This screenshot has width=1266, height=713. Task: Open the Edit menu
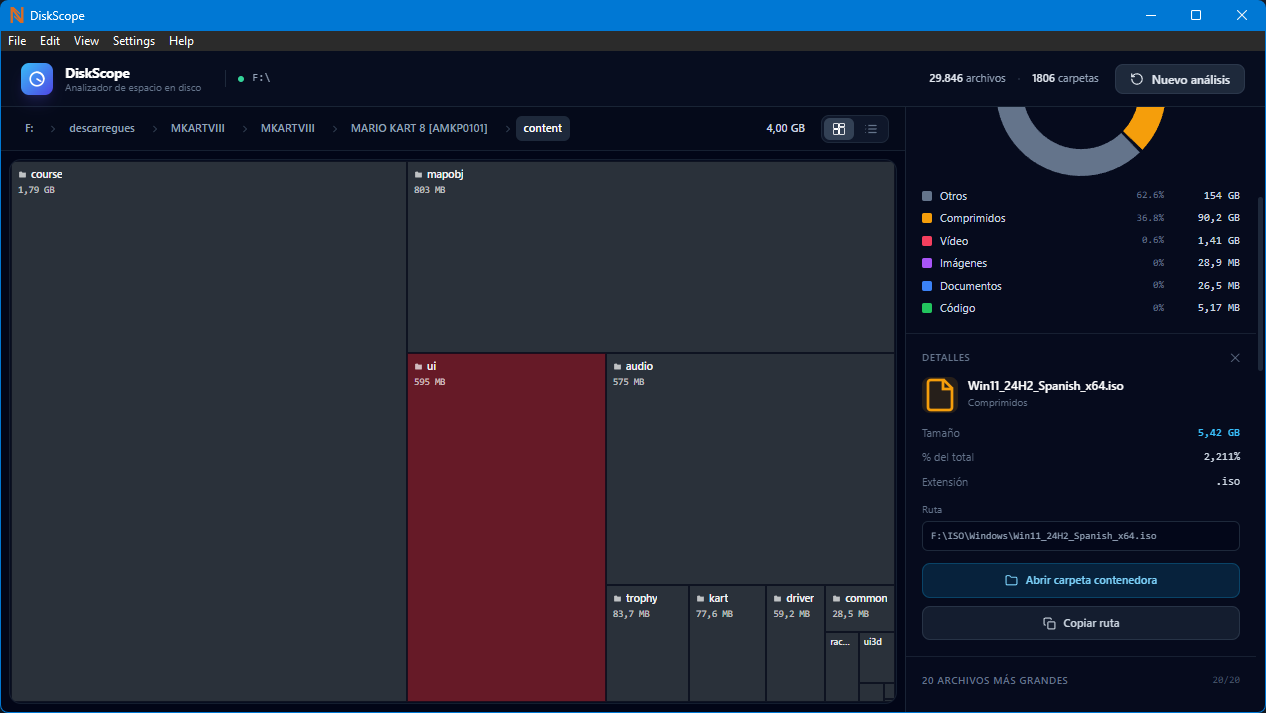[x=50, y=41]
